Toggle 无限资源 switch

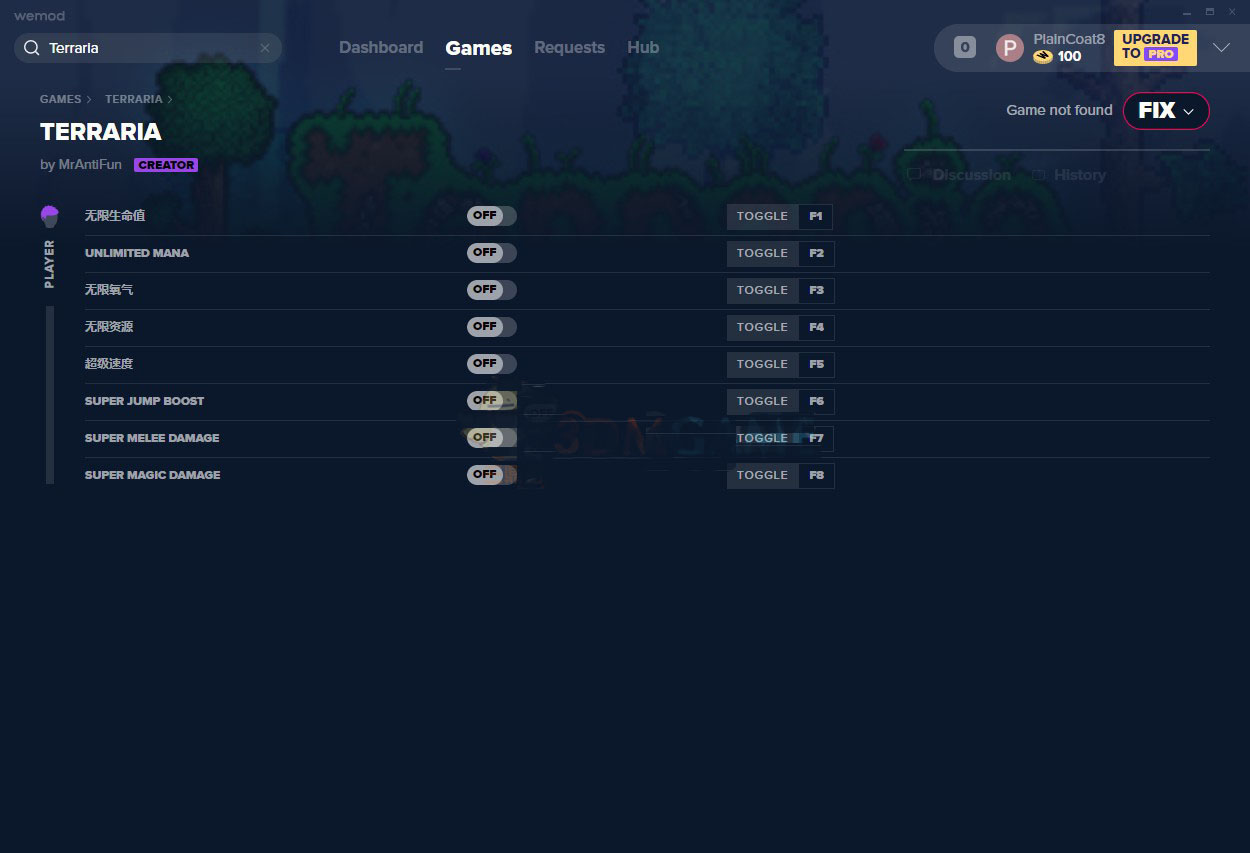coord(491,327)
